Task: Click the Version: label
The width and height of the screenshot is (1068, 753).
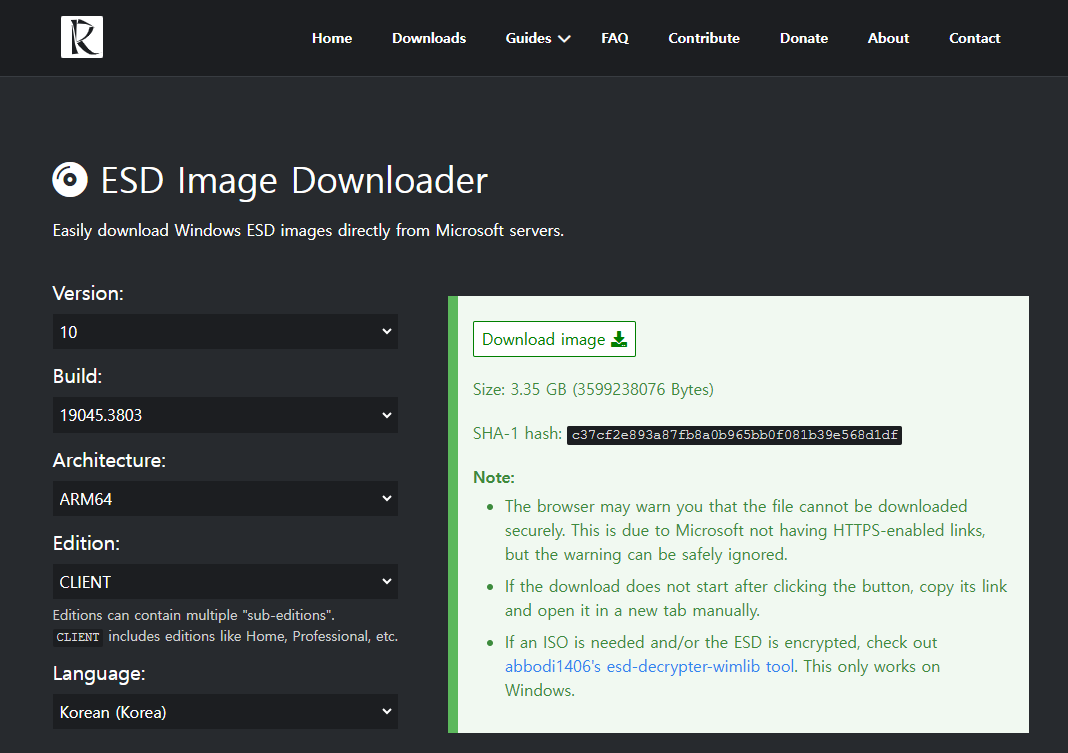Action: pos(88,293)
